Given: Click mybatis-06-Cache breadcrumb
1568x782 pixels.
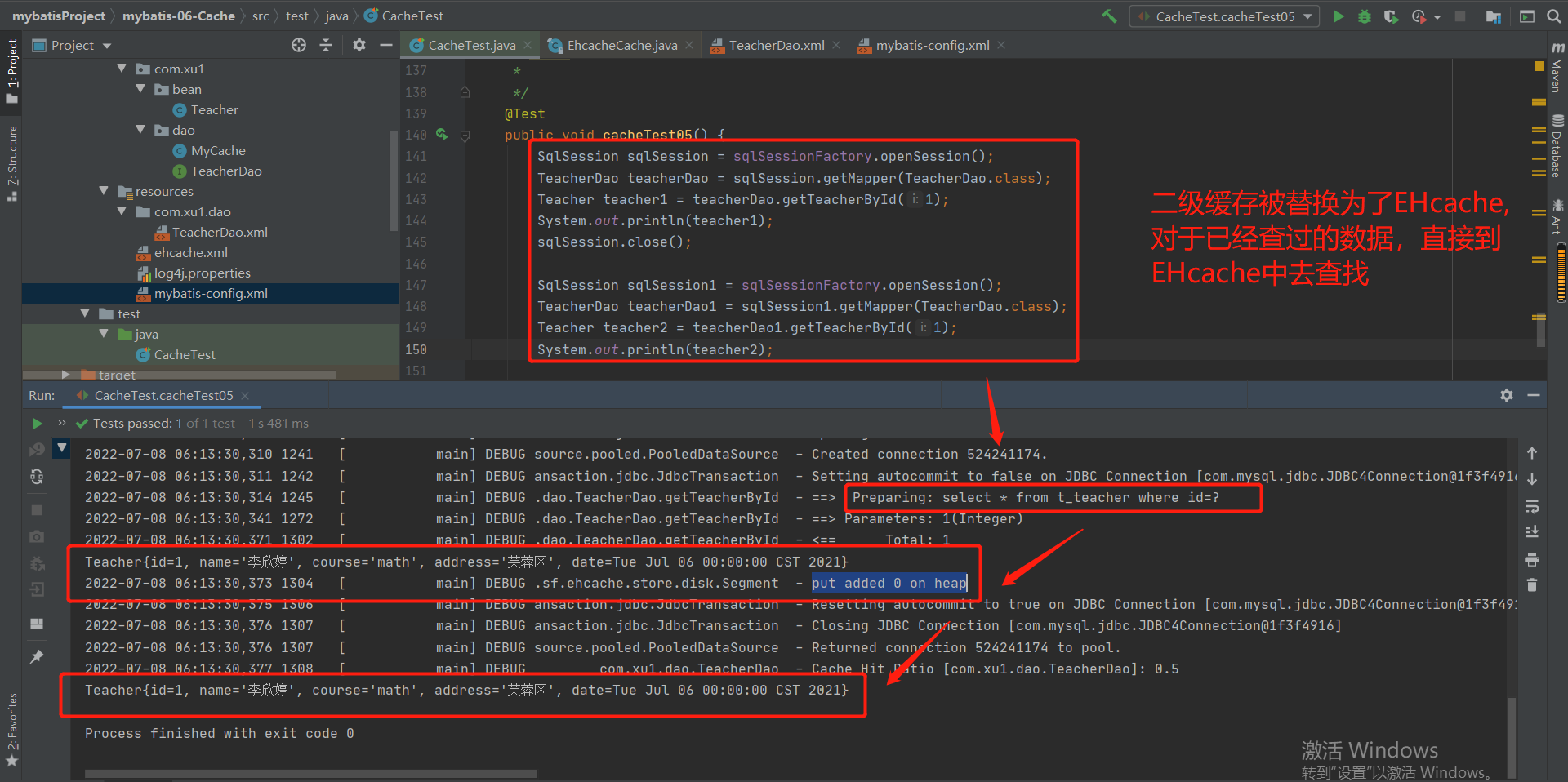Looking at the screenshot, I should 179,16.
